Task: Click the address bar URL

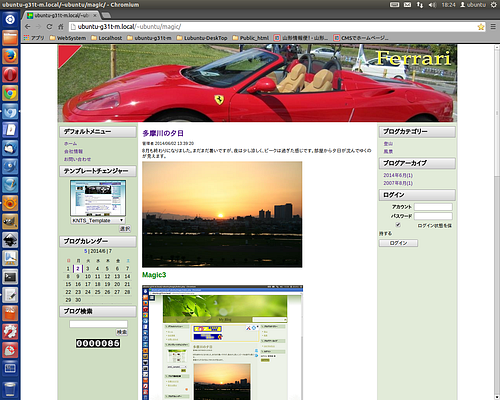Action: coord(129,27)
